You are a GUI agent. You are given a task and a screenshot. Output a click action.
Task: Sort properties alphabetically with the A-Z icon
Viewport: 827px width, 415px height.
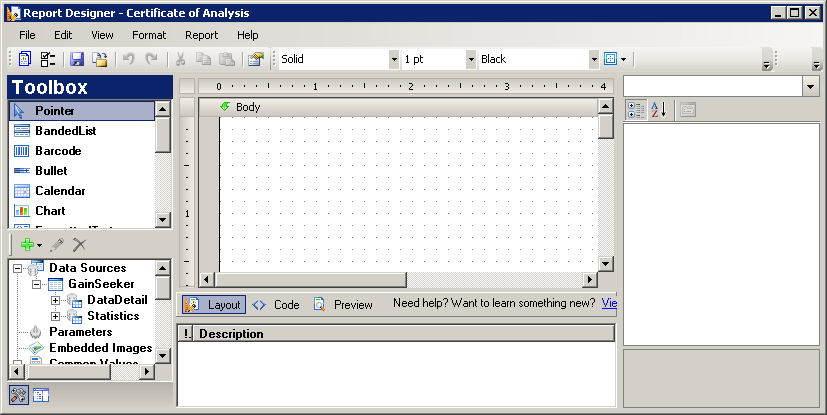pos(659,110)
